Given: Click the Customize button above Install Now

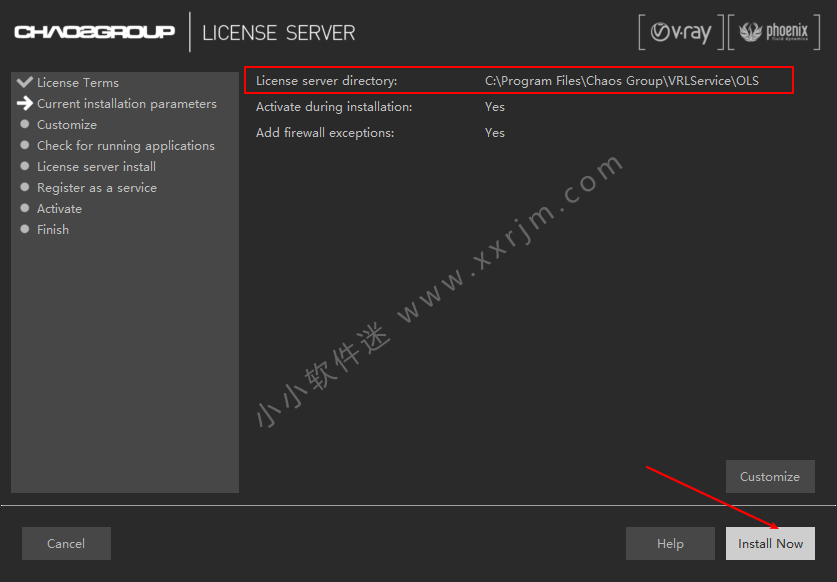Looking at the screenshot, I should [x=770, y=476].
